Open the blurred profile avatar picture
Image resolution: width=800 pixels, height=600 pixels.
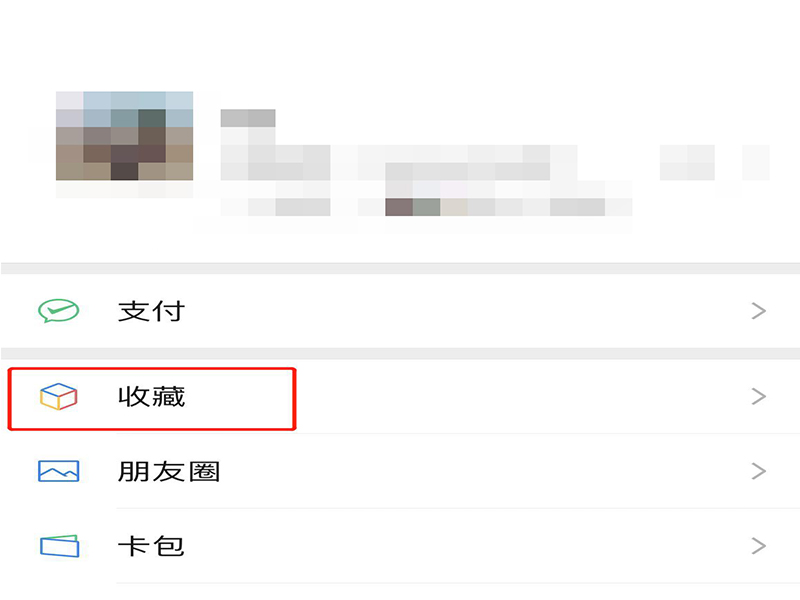(x=124, y=136)
